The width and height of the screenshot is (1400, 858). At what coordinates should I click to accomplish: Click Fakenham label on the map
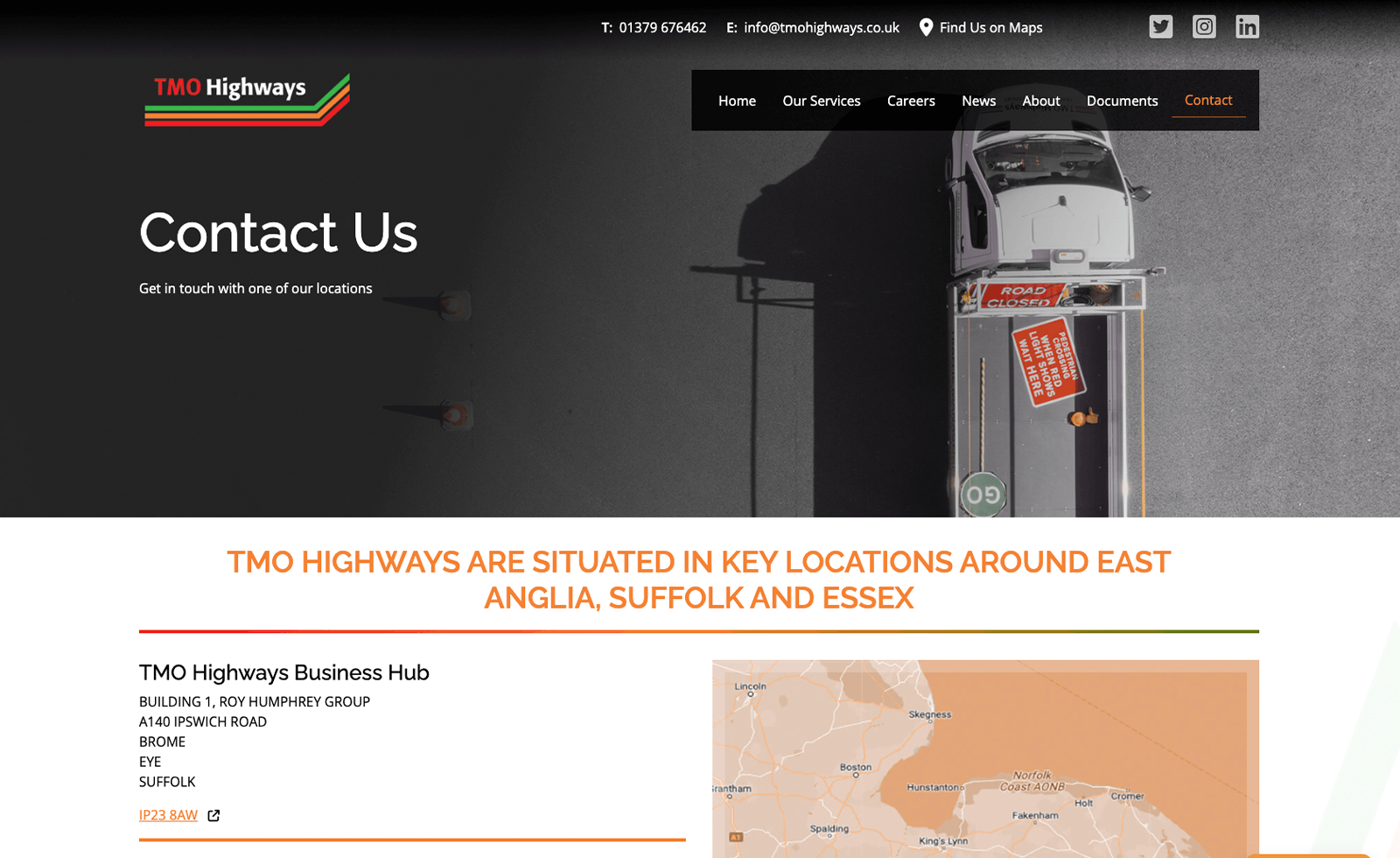[x=1035, y=815]
